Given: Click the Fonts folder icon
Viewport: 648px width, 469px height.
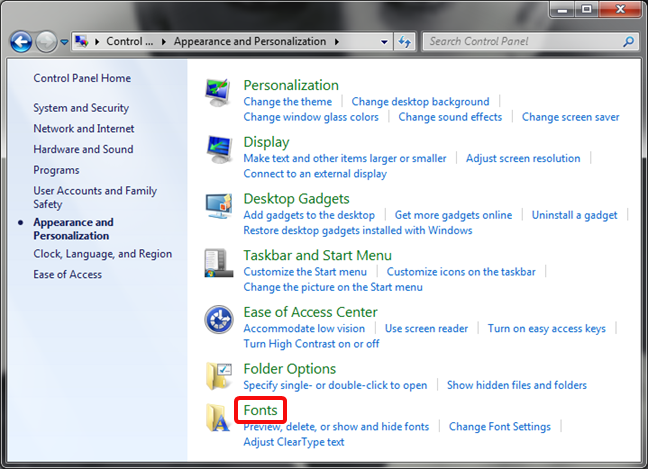Looking at the screenshot, I should [218, 417].
